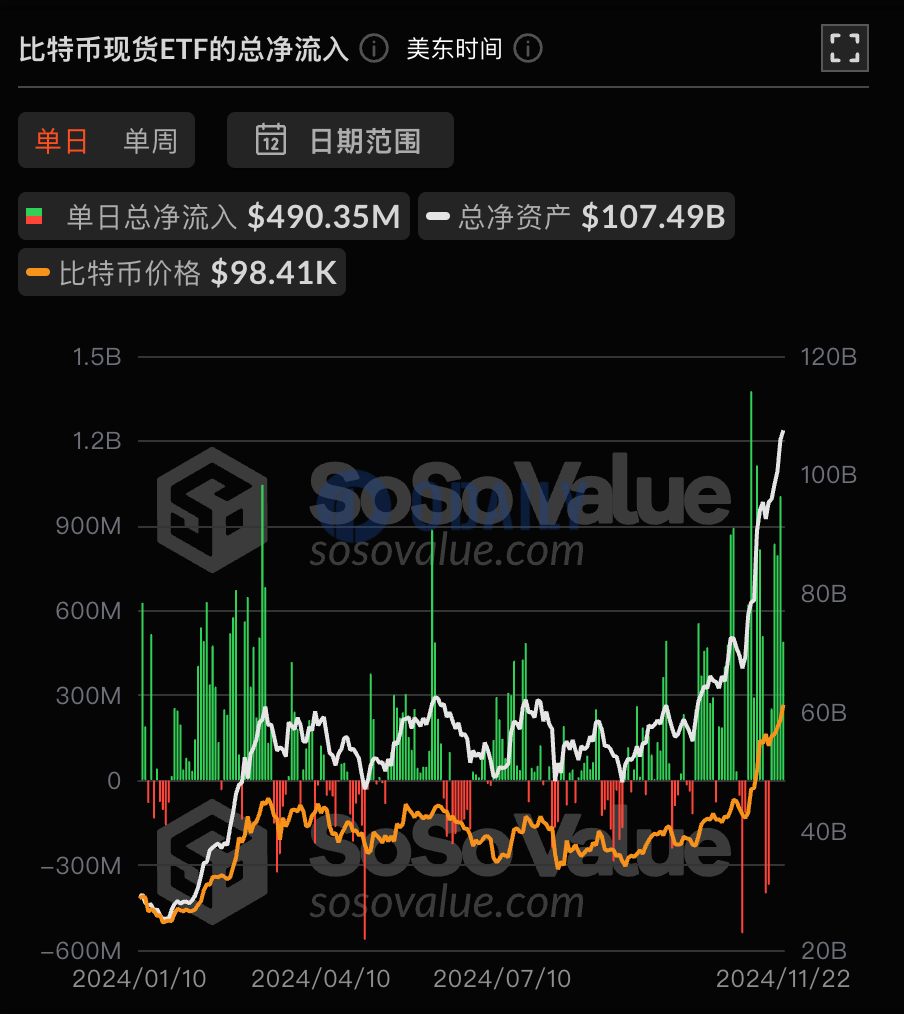Click the 2024/04/10 date on x-axis

[320, 978]
